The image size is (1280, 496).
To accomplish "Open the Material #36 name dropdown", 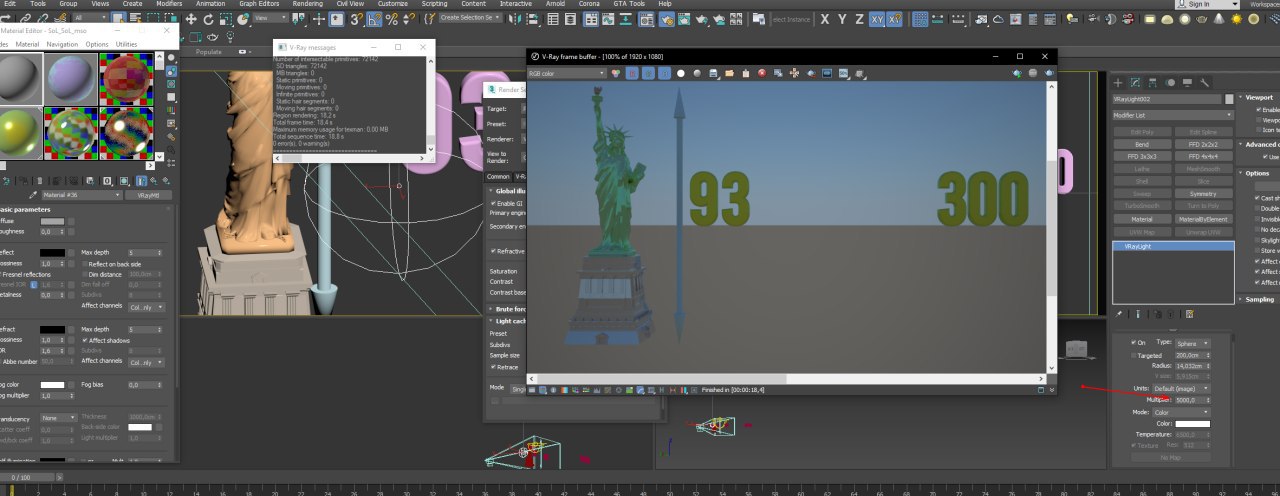I will click(82, 195).
